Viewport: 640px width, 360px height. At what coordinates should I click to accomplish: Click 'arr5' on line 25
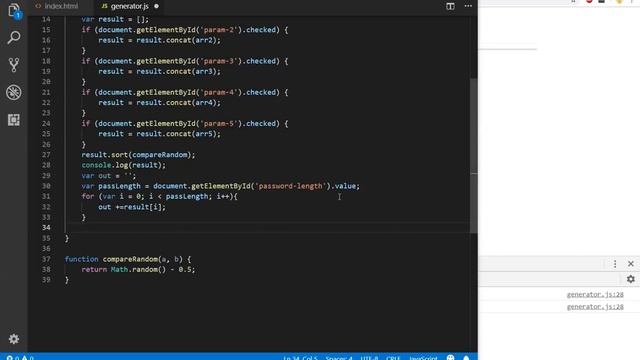[x=204, y=133]
